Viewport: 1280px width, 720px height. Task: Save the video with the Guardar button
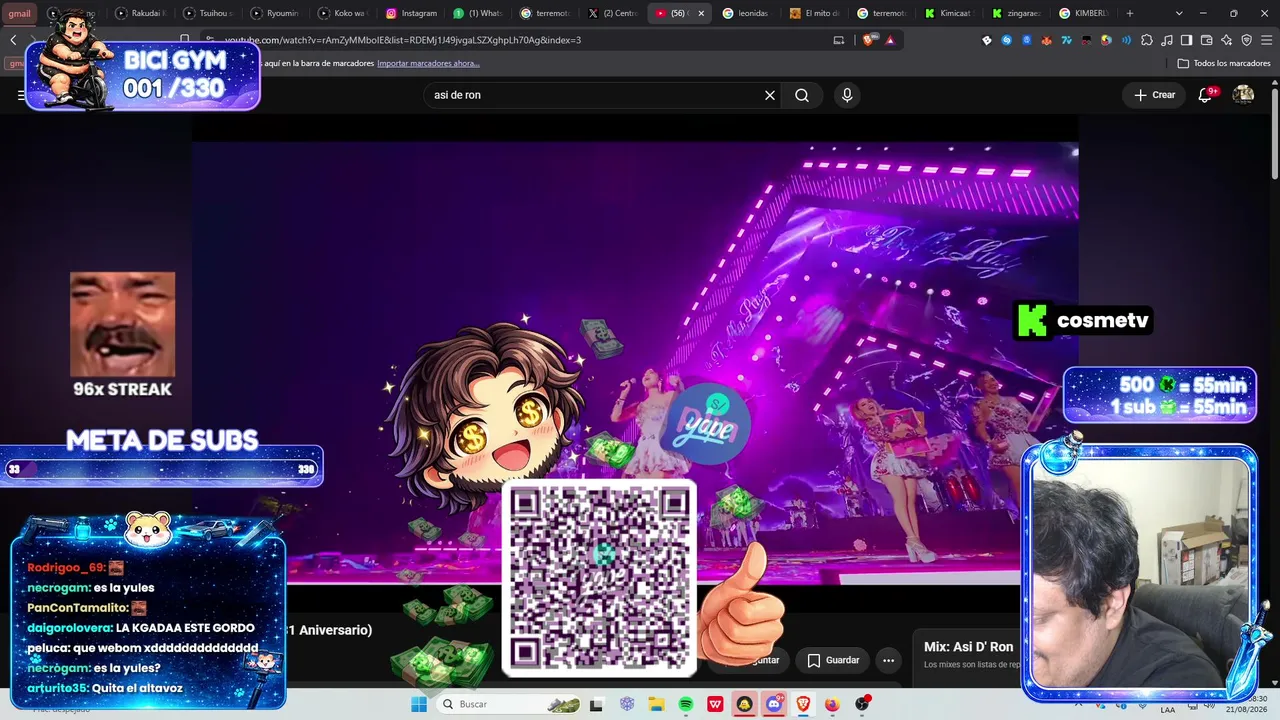(833, 660)
